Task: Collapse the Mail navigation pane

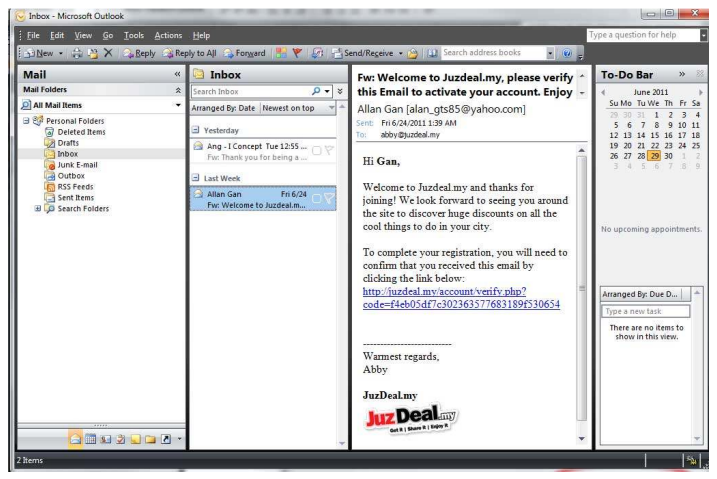Action: coord(177,74)
